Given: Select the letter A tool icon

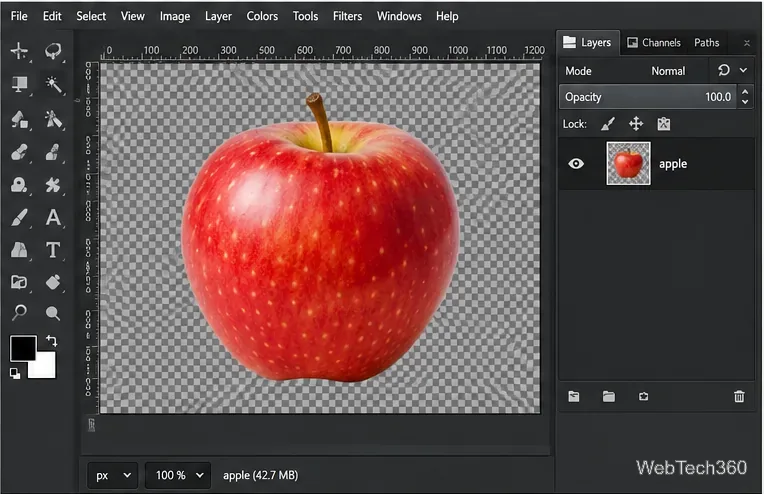Looking at the screenshot, I should coord(53,217).
